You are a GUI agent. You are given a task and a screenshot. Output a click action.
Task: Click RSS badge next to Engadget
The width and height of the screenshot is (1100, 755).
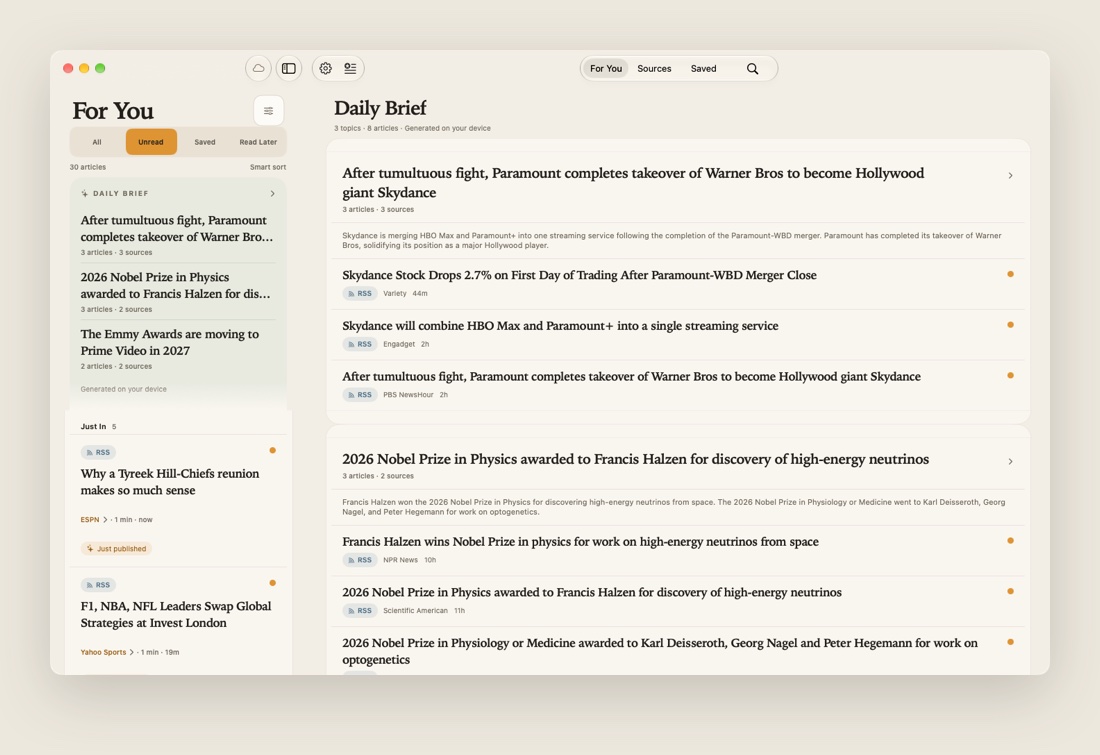point(360,344)
